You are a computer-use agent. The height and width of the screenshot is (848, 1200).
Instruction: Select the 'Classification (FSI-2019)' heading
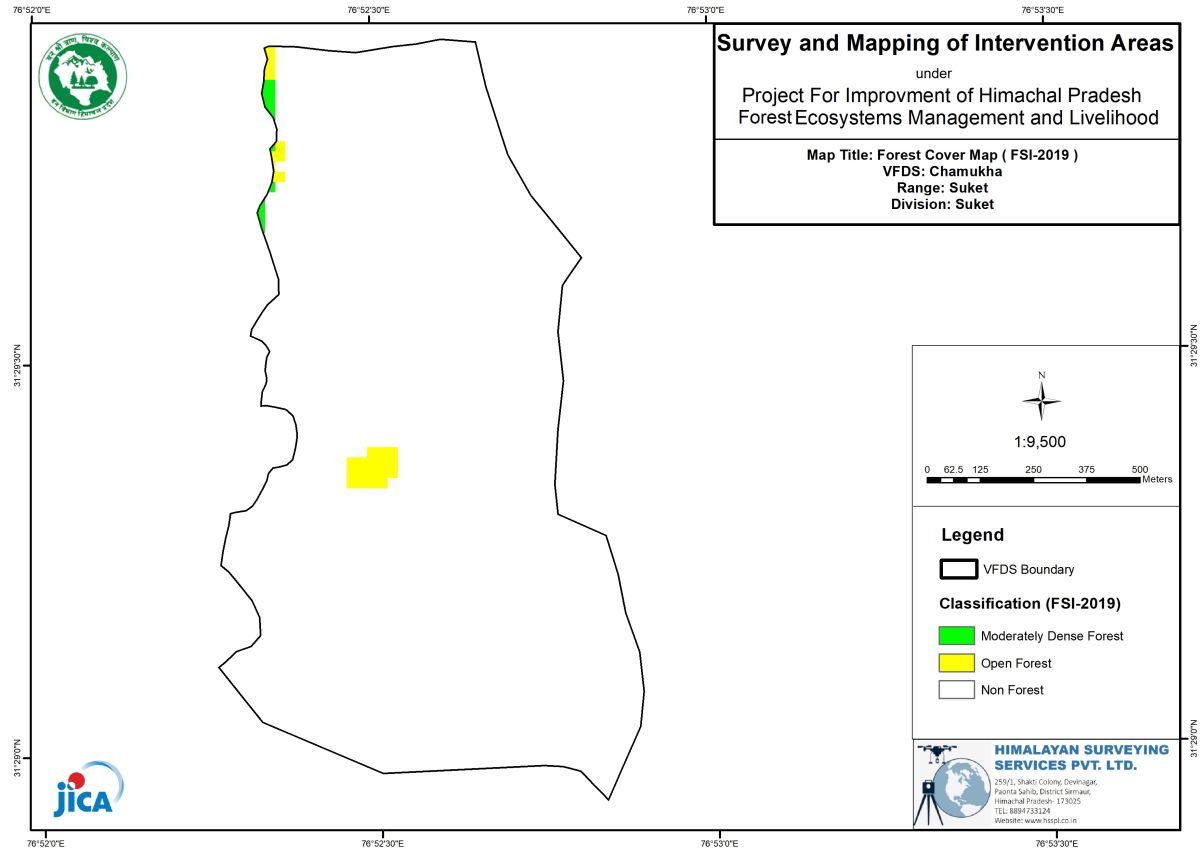[x=1029, y=604]
